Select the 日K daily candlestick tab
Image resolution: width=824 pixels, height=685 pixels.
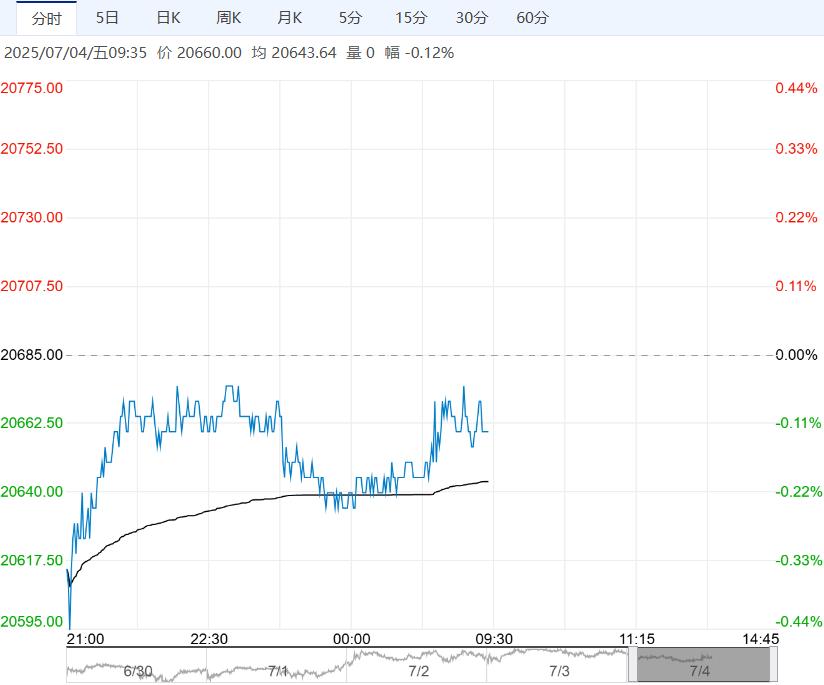(169, 18)
